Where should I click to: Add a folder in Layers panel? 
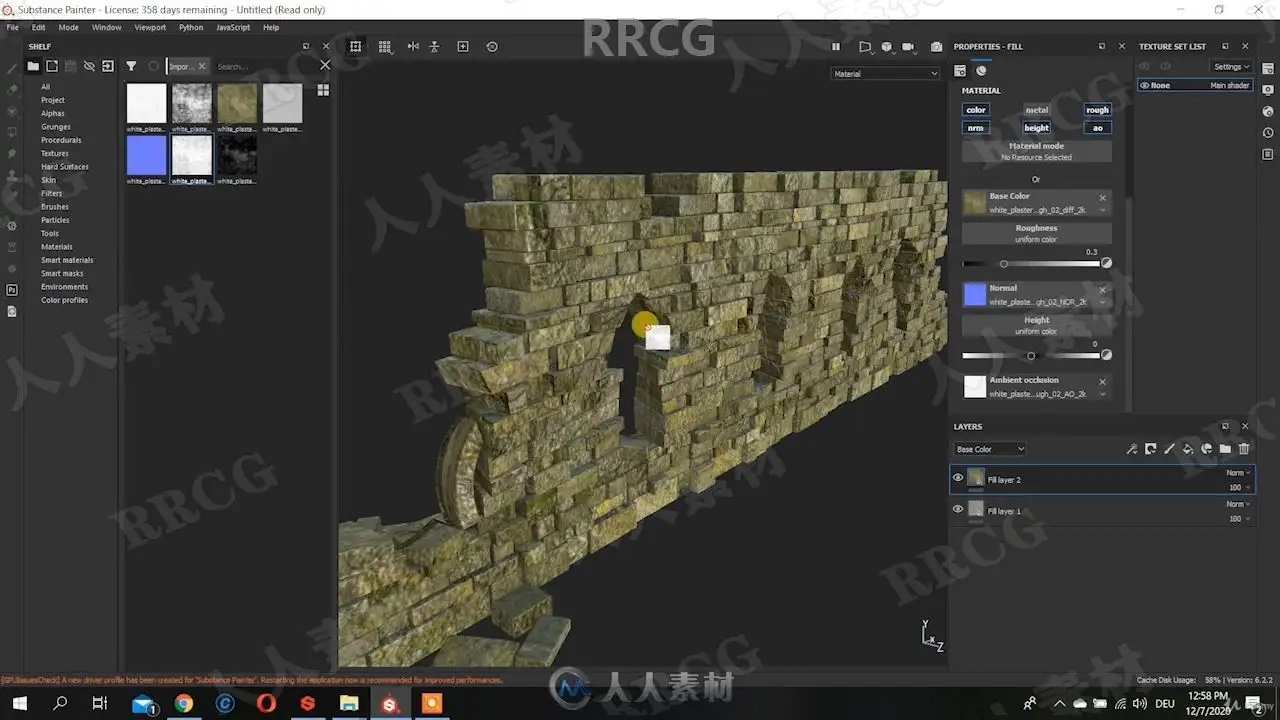[1225, 449]
